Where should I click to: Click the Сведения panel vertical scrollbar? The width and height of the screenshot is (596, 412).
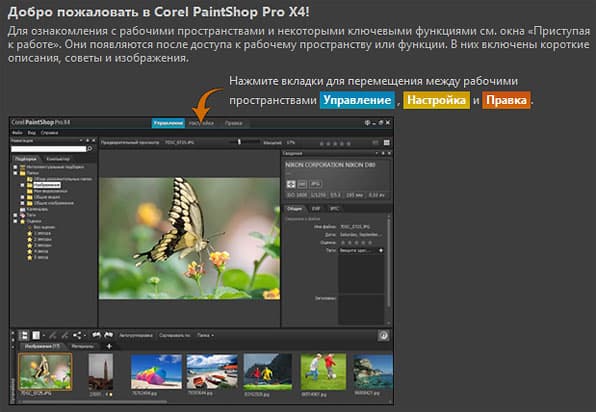click(x=389, y=262)
